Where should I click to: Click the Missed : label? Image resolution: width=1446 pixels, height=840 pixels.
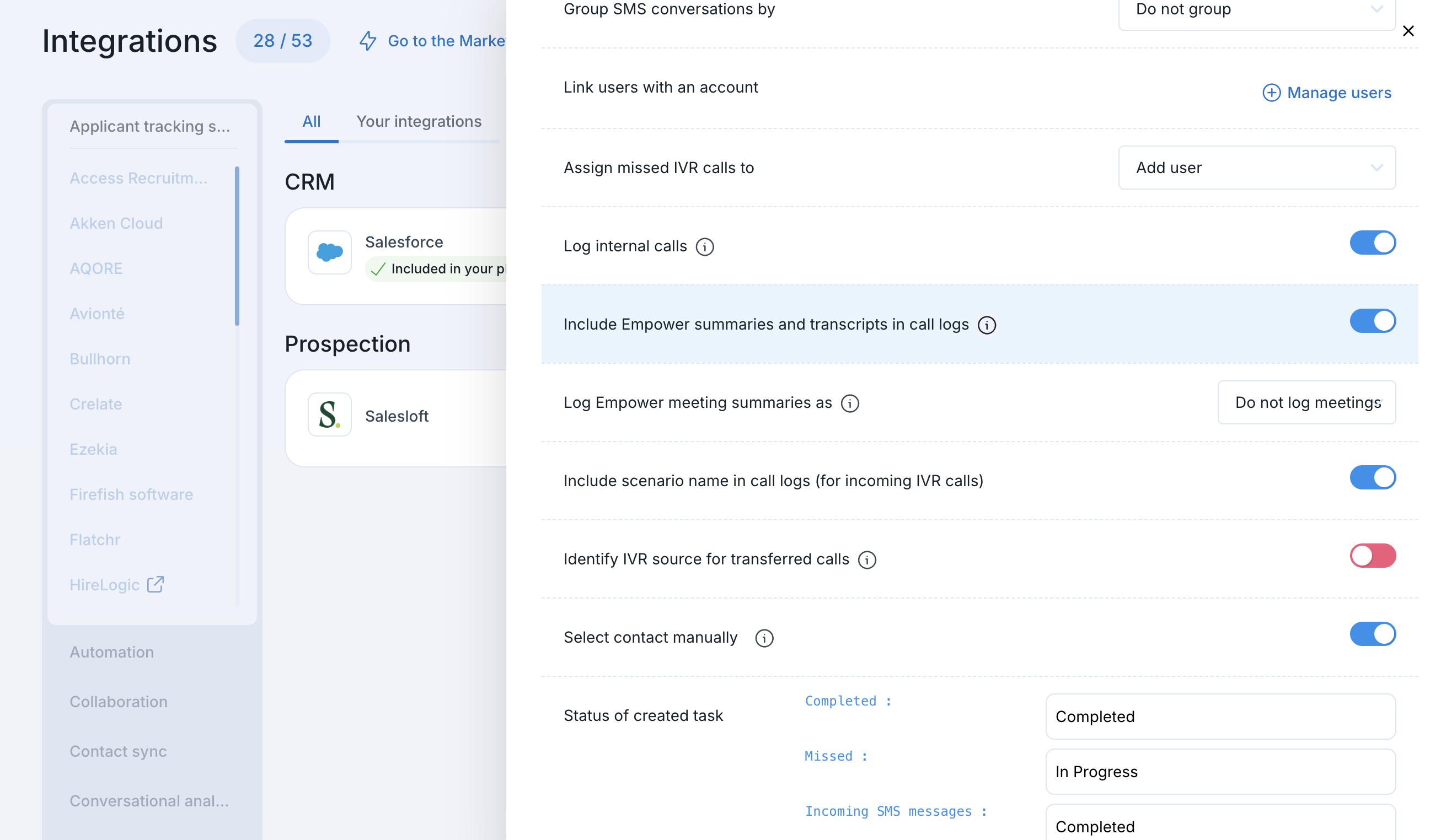836,756
